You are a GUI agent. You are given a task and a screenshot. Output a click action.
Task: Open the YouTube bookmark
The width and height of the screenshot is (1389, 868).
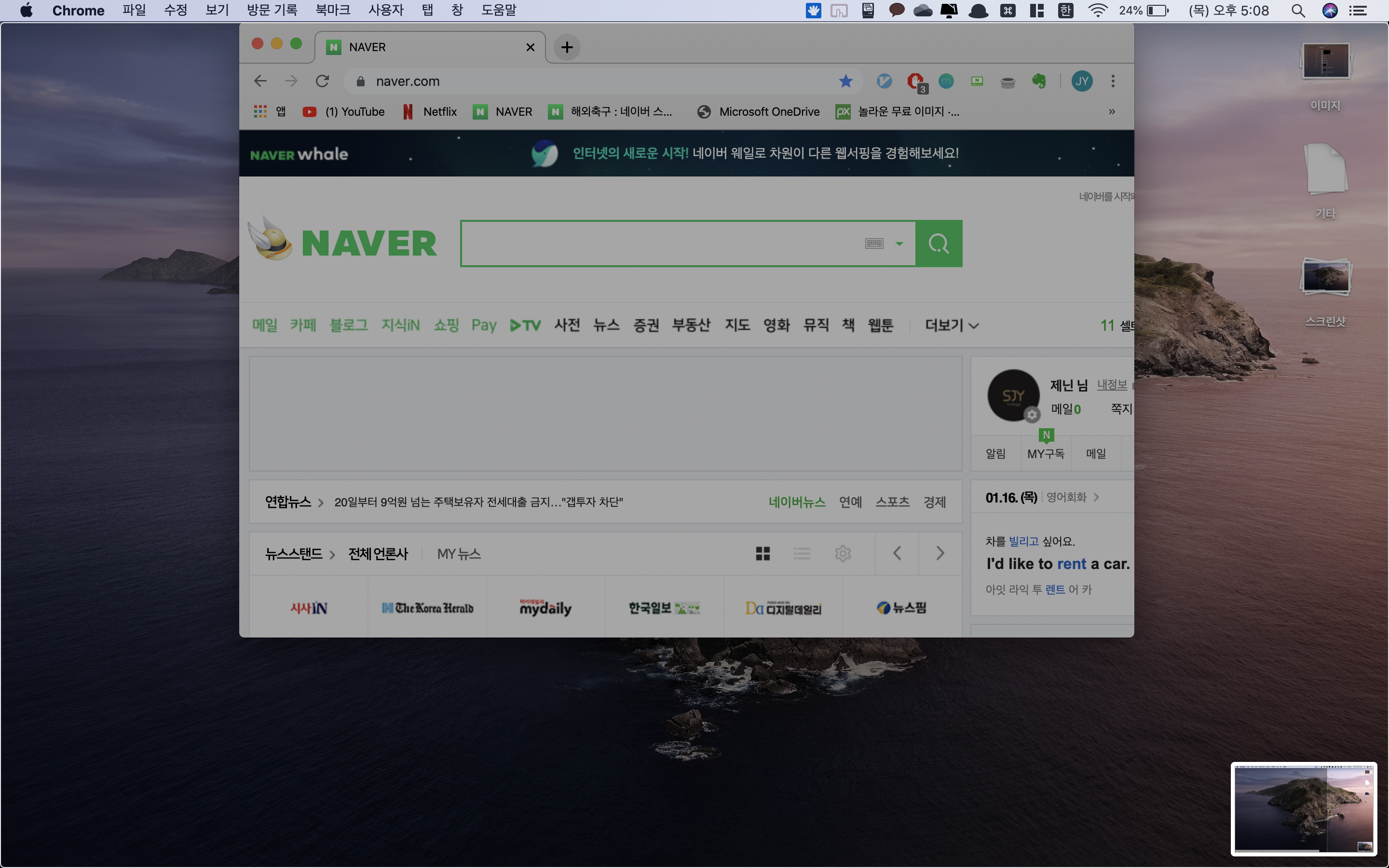pos(344,111)
